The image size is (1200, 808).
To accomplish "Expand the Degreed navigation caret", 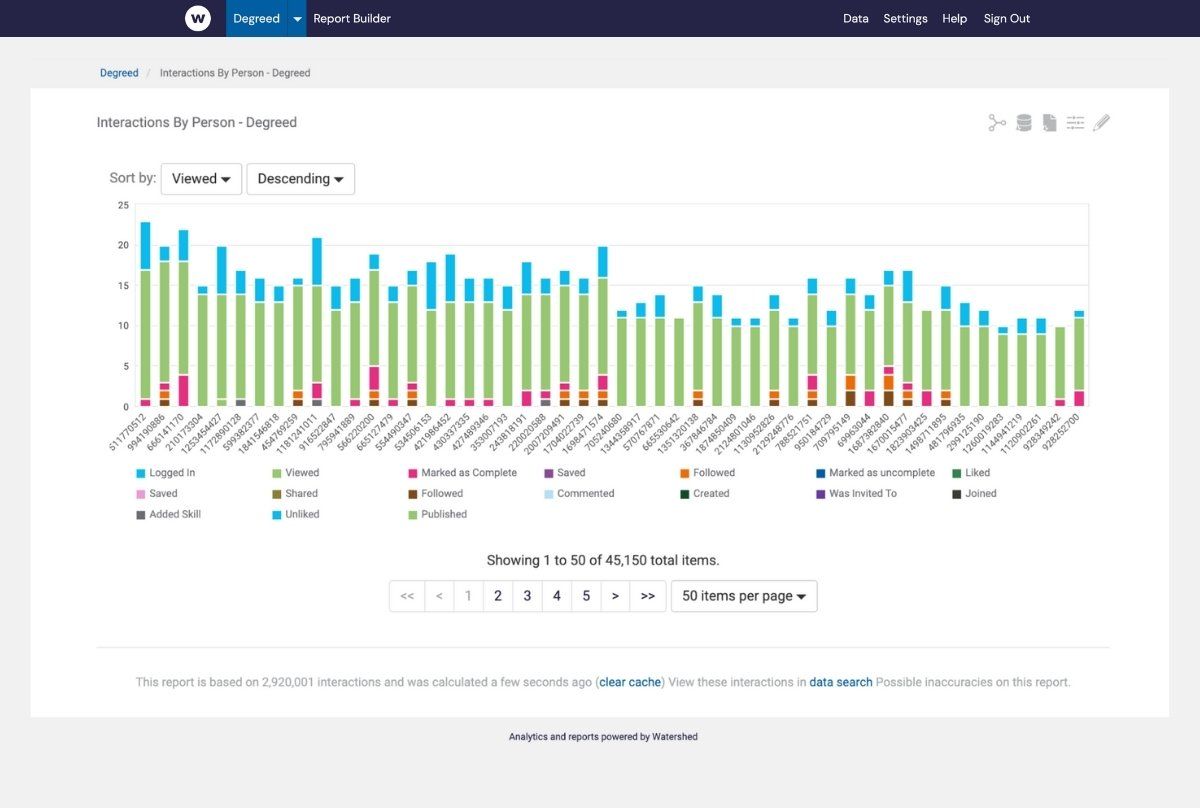I will [x=295, y=18].
